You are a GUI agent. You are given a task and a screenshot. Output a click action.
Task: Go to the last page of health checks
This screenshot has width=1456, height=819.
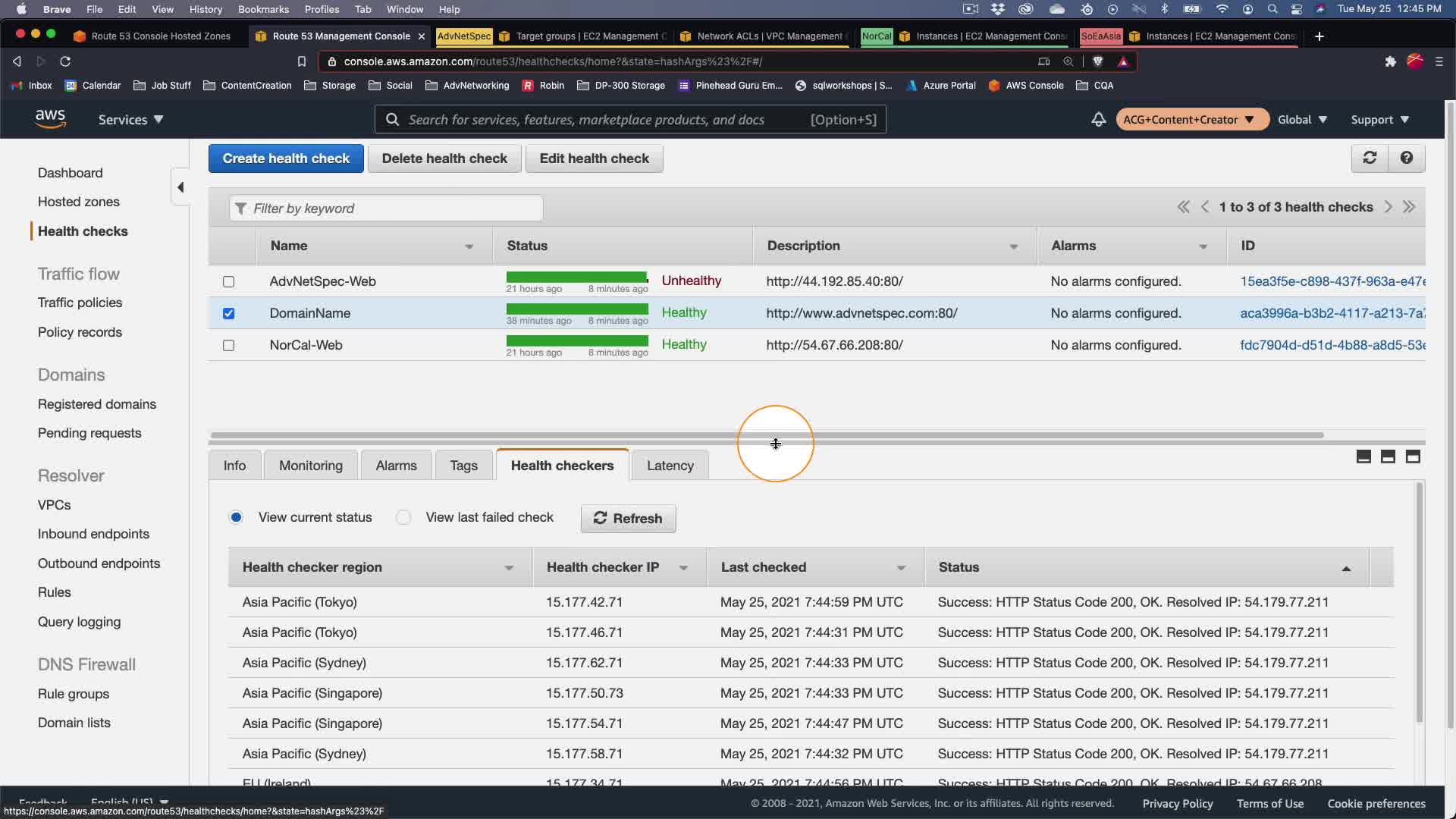(1409, 207)
